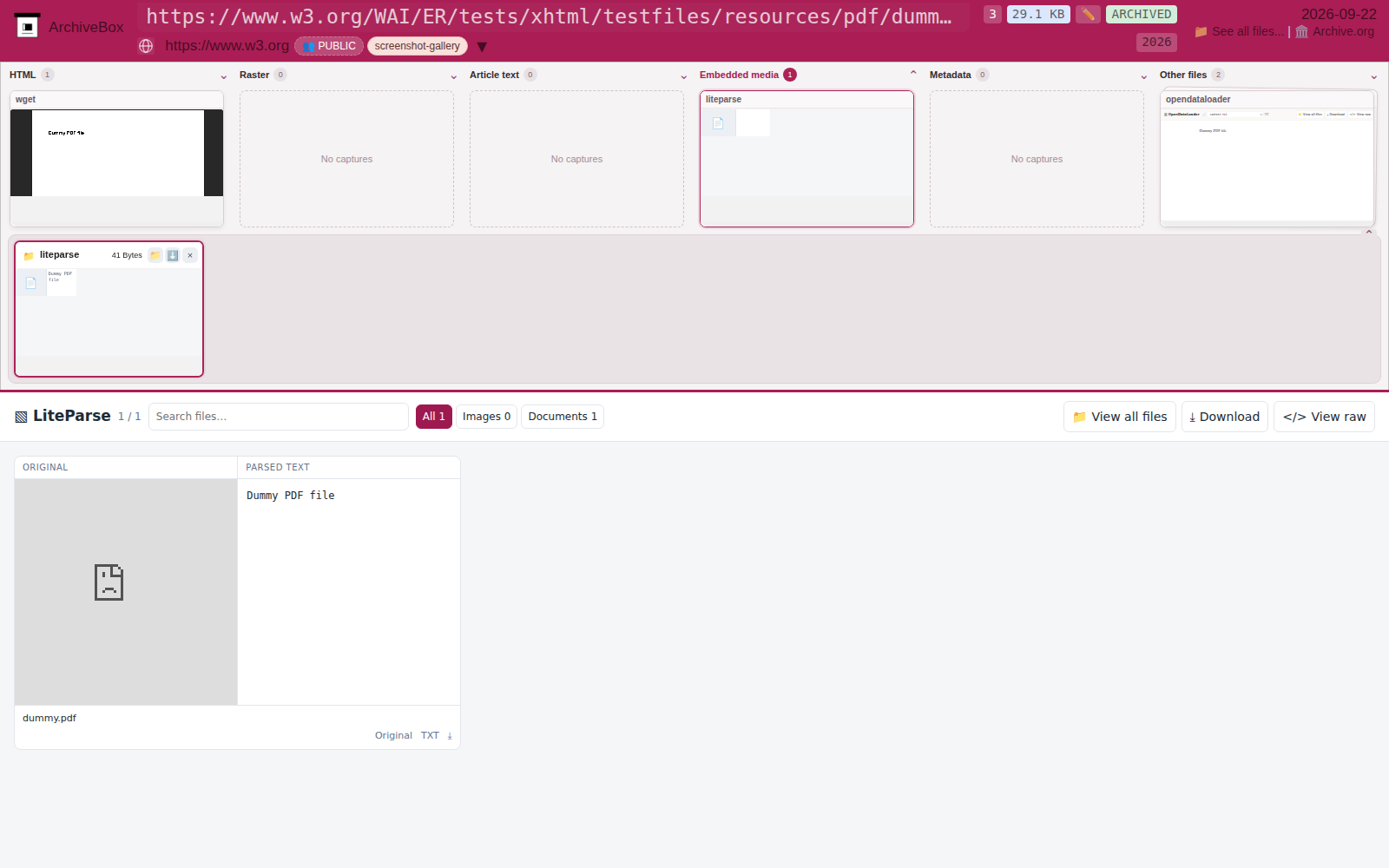
Task: Open dropdown arrow next to screenshot-gallery tag
Action: click(x=482, y=47)
